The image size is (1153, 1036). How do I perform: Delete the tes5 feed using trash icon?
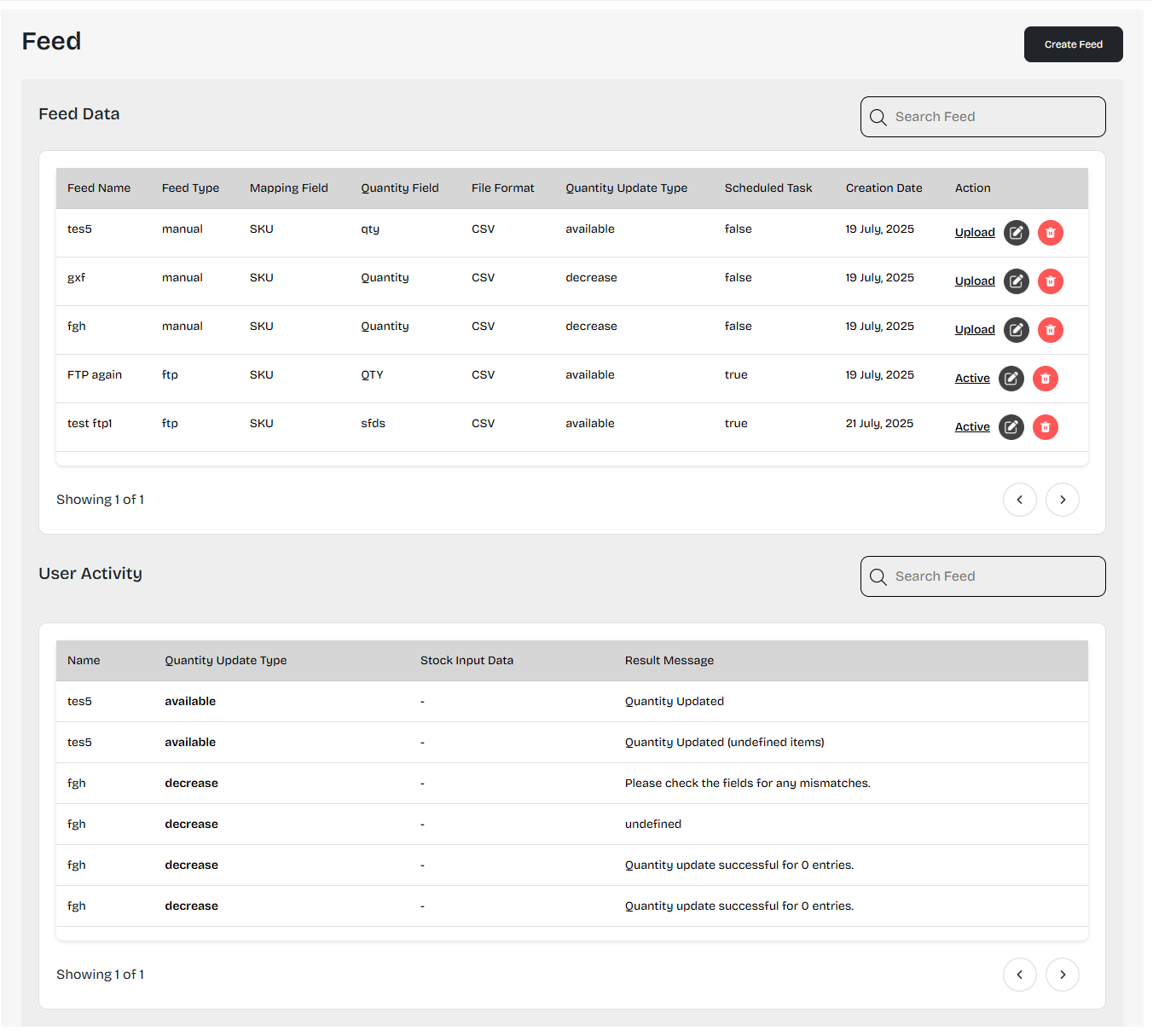[x=1050, y=233]
